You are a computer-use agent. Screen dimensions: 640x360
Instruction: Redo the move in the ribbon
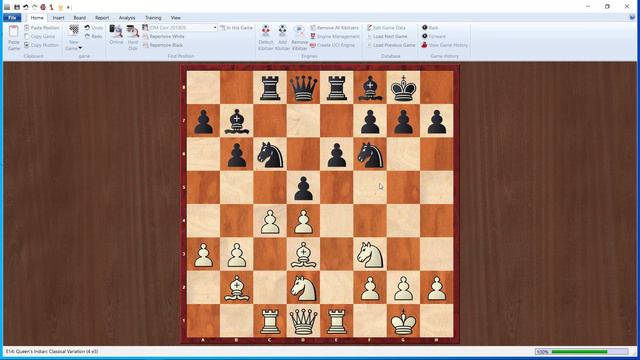click(x=93, y=36)
